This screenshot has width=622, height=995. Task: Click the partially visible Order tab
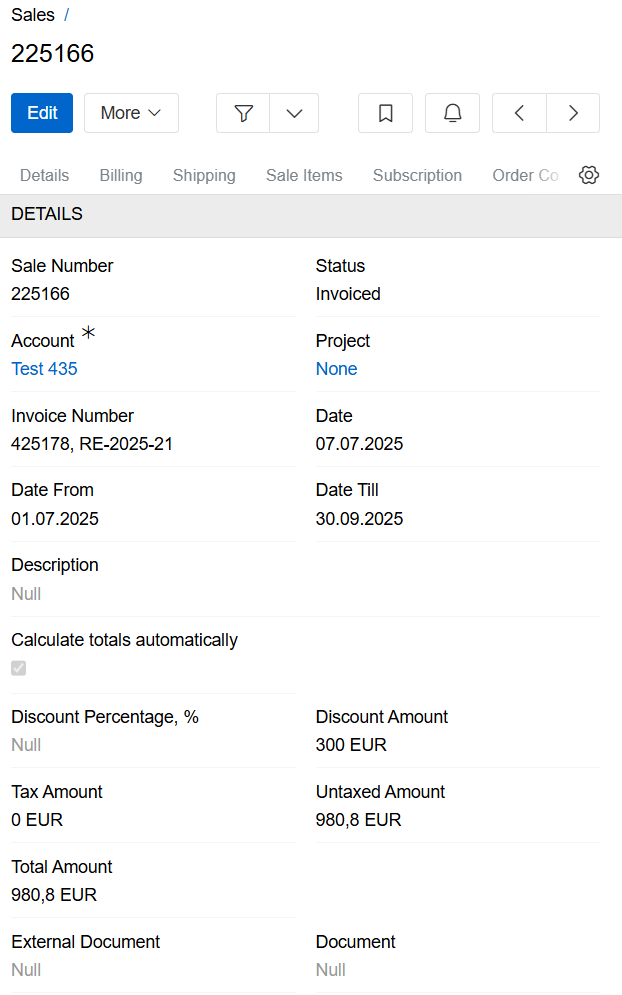coord(525,176)
